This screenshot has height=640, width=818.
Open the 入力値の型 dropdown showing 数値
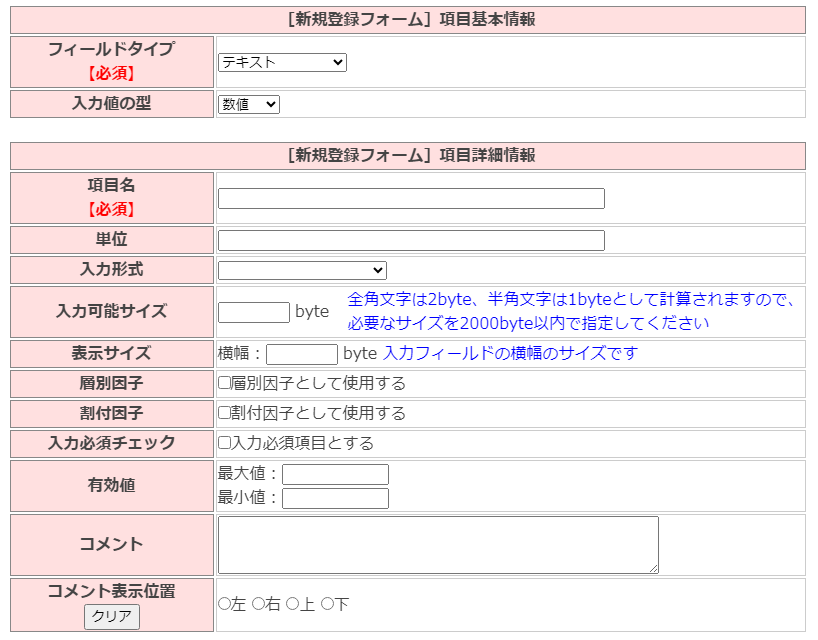(x=249, y=105)
